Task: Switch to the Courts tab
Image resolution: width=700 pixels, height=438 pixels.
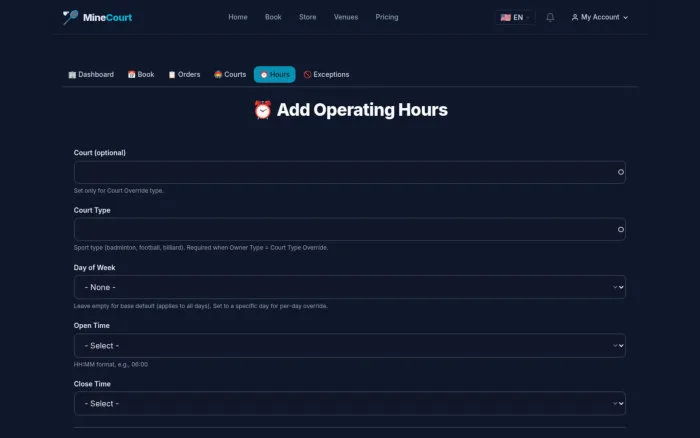Action: [x=230, y=75]
